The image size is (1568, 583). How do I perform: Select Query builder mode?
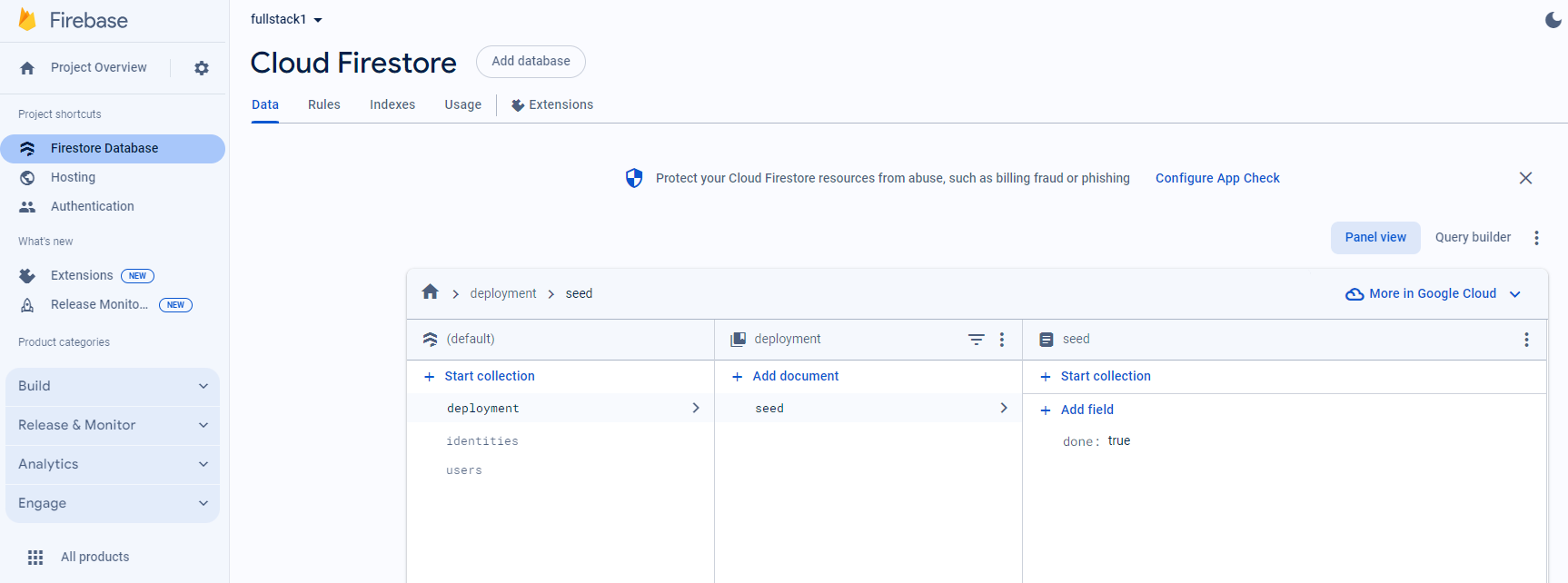point(1473,238)
